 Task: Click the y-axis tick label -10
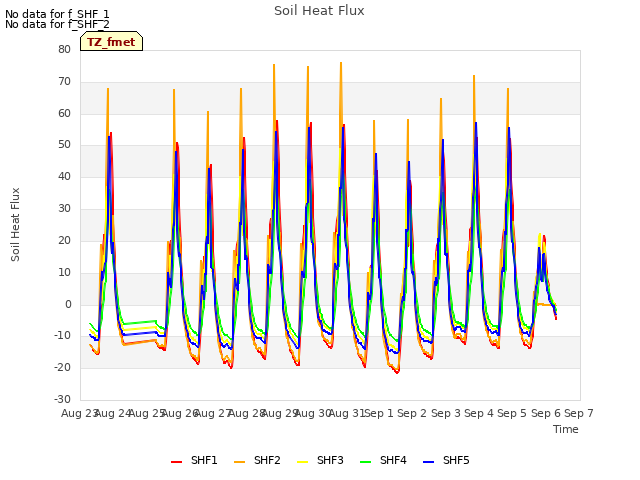click(x=63, y=336)
